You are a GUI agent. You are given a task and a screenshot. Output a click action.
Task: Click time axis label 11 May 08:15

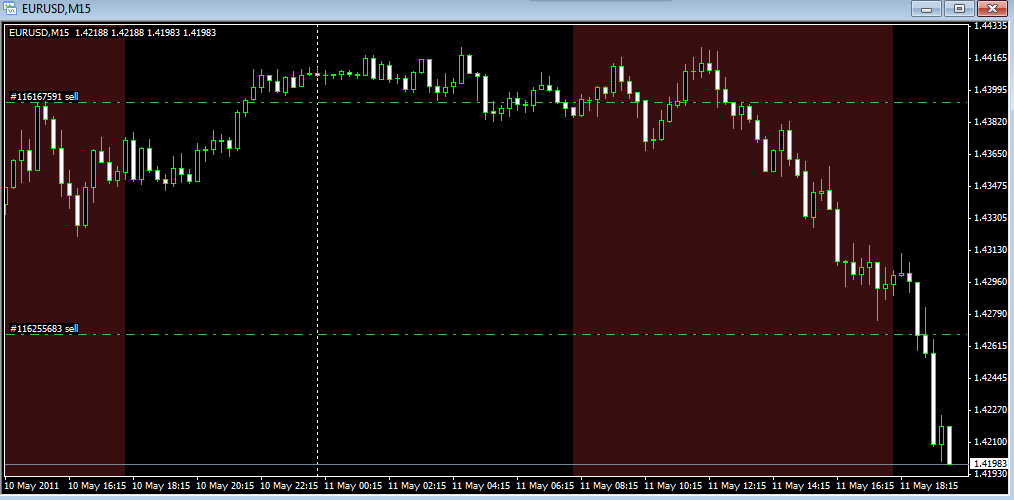point(609,485)
